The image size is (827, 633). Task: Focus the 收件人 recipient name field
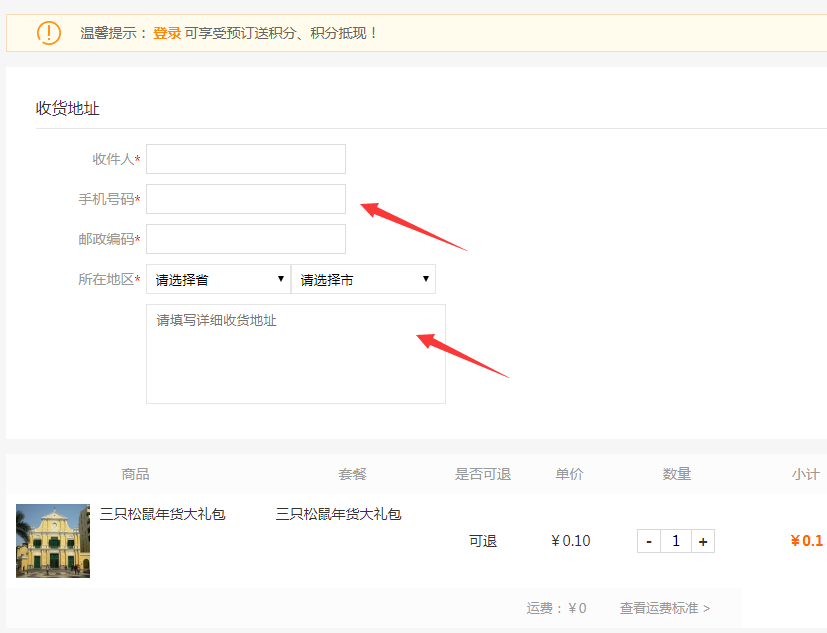[x=246, y=159]
